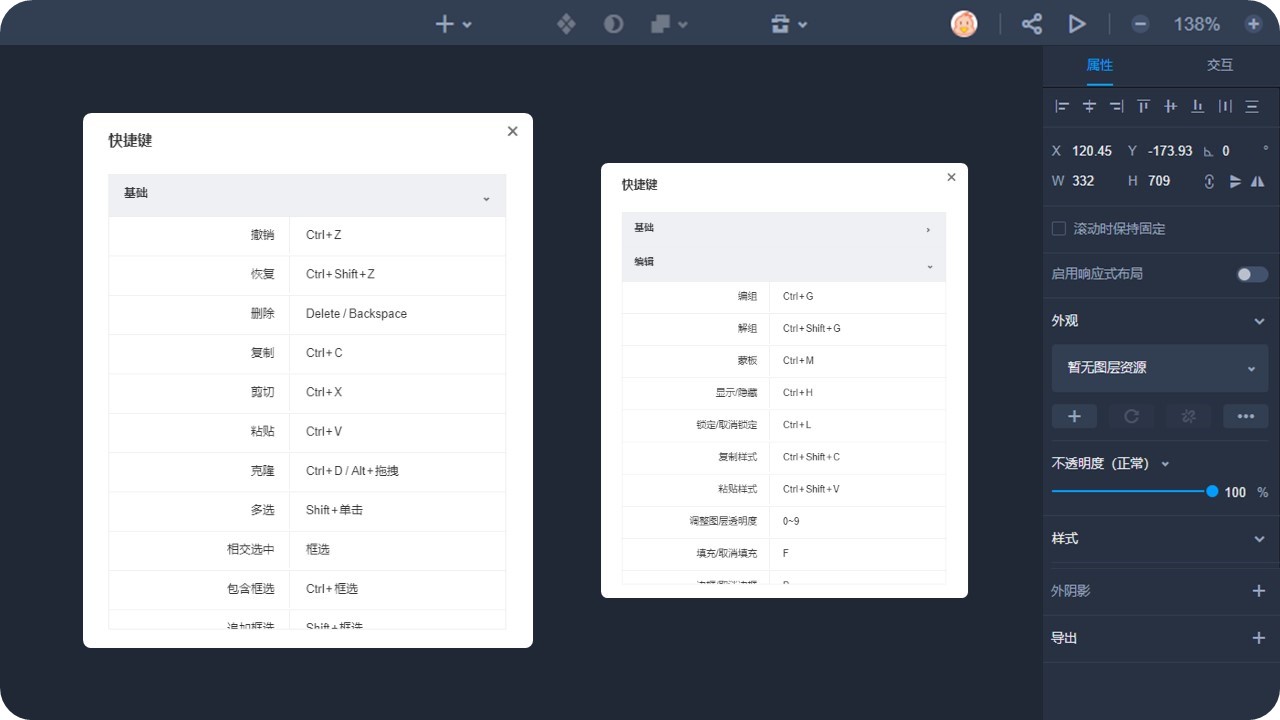Start preview with the play icon
Image resolution: width=1280 pixels, height=720 pixels.
click(1077, 24)
